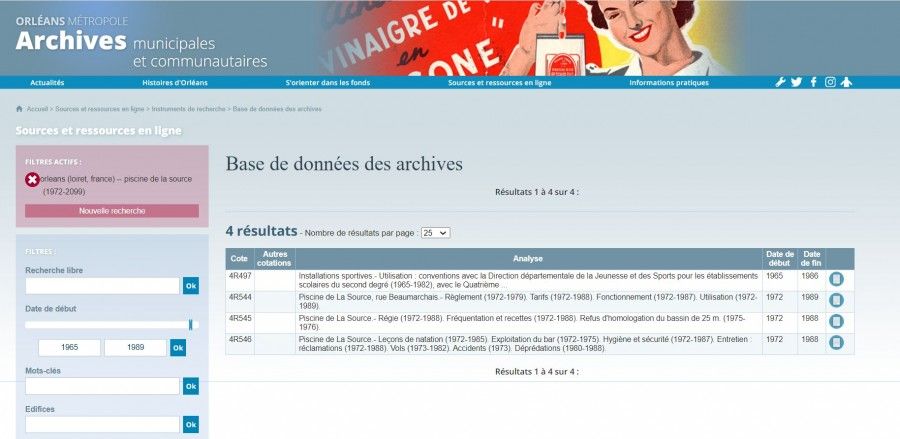This screenshot has height=439, width=900.
Task: Open the Informations pratiques menu
Action: click(x=669, y=83)
